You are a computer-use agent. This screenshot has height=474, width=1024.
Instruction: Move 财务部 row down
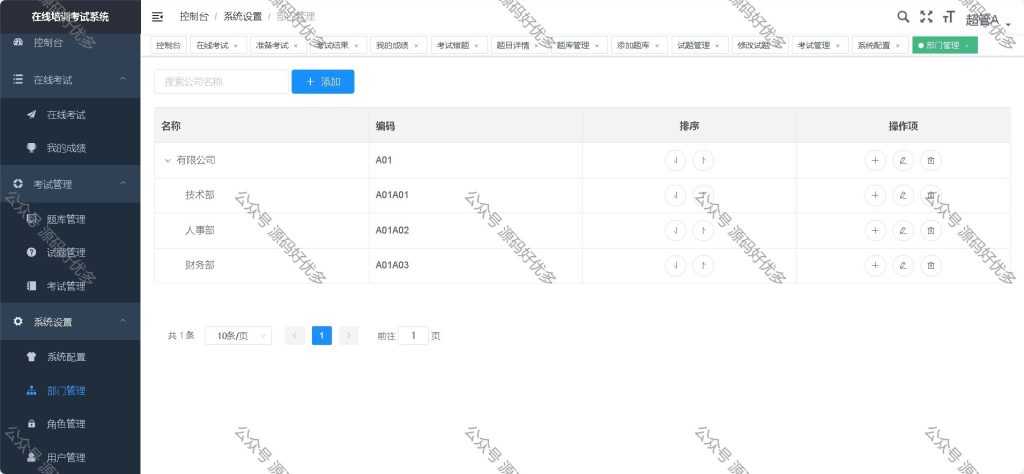(675, 266)
